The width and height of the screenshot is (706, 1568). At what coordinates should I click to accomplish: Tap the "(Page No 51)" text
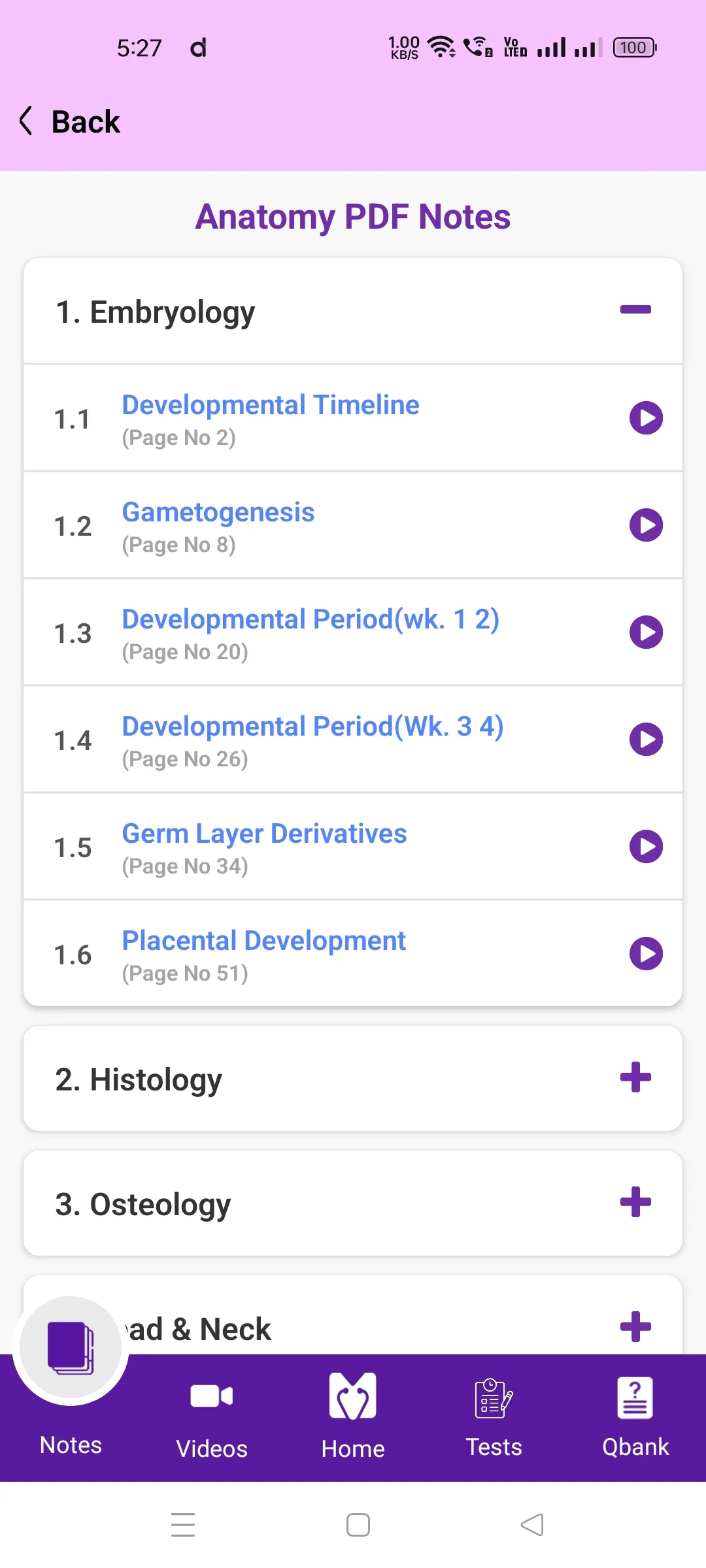[185, 973]
